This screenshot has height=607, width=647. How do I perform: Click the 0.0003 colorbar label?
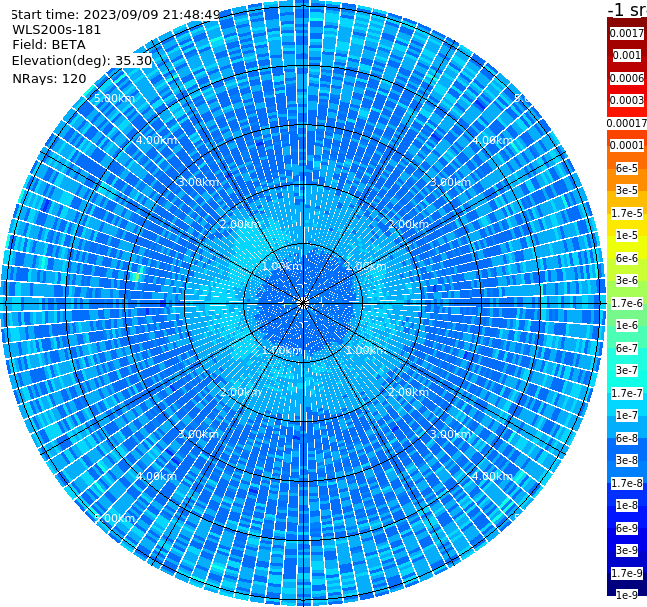(x=627, y=100)
